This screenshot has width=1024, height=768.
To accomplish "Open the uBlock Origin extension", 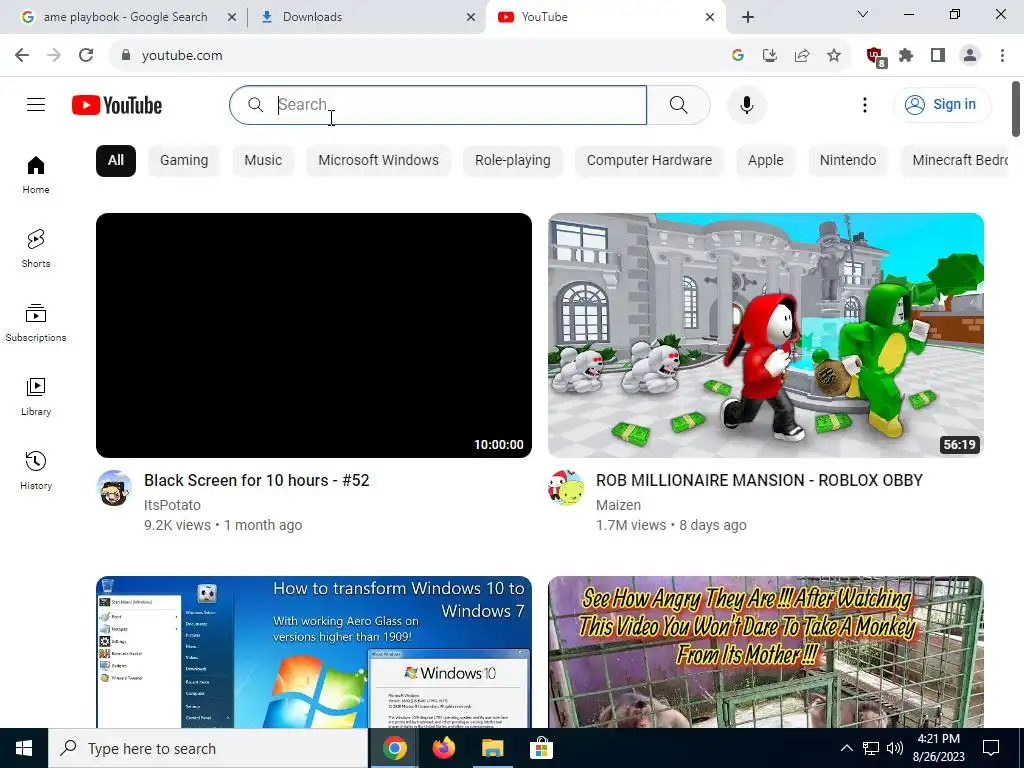I will (875, 56).
